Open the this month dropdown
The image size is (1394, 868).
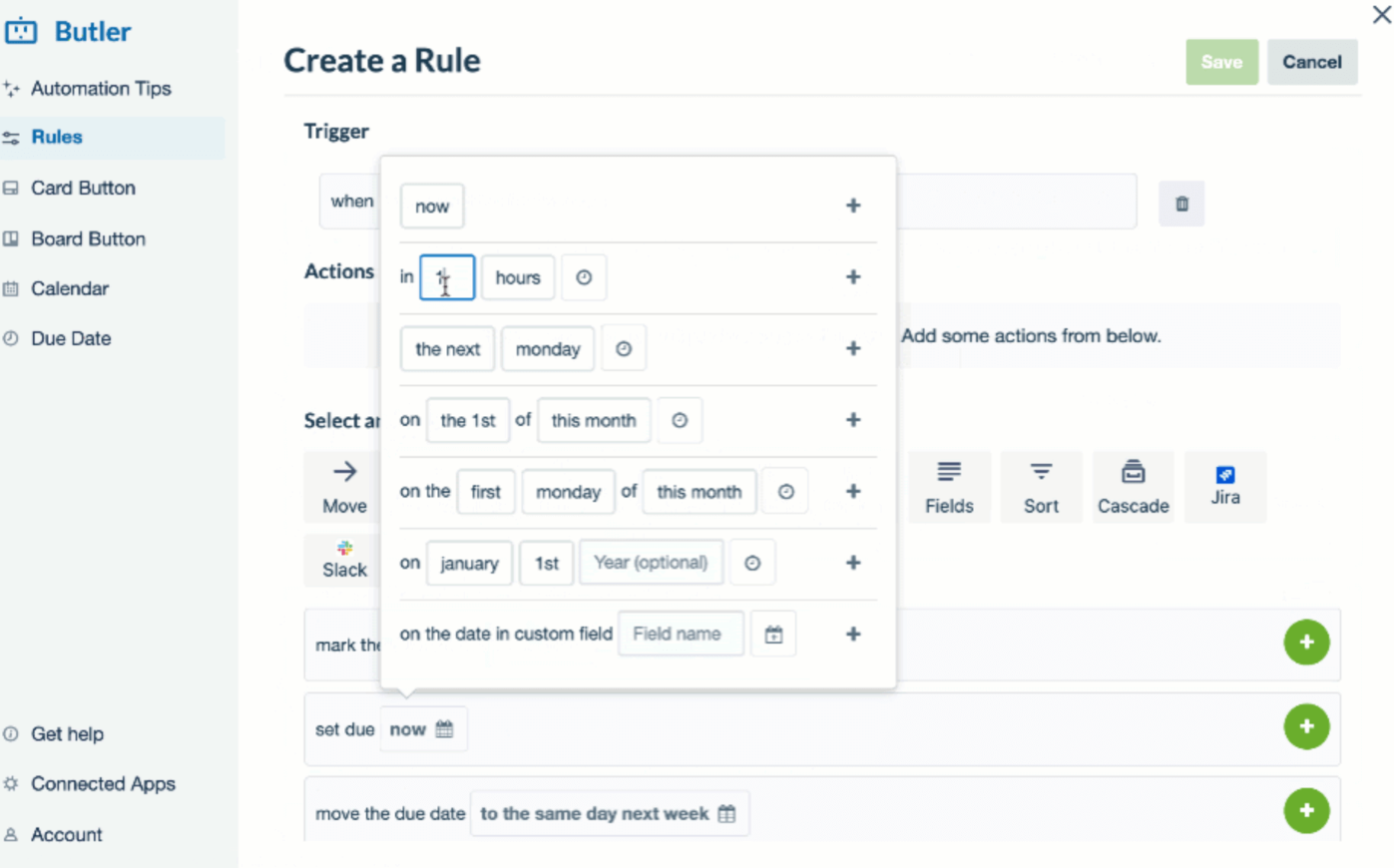coord(593,420)
